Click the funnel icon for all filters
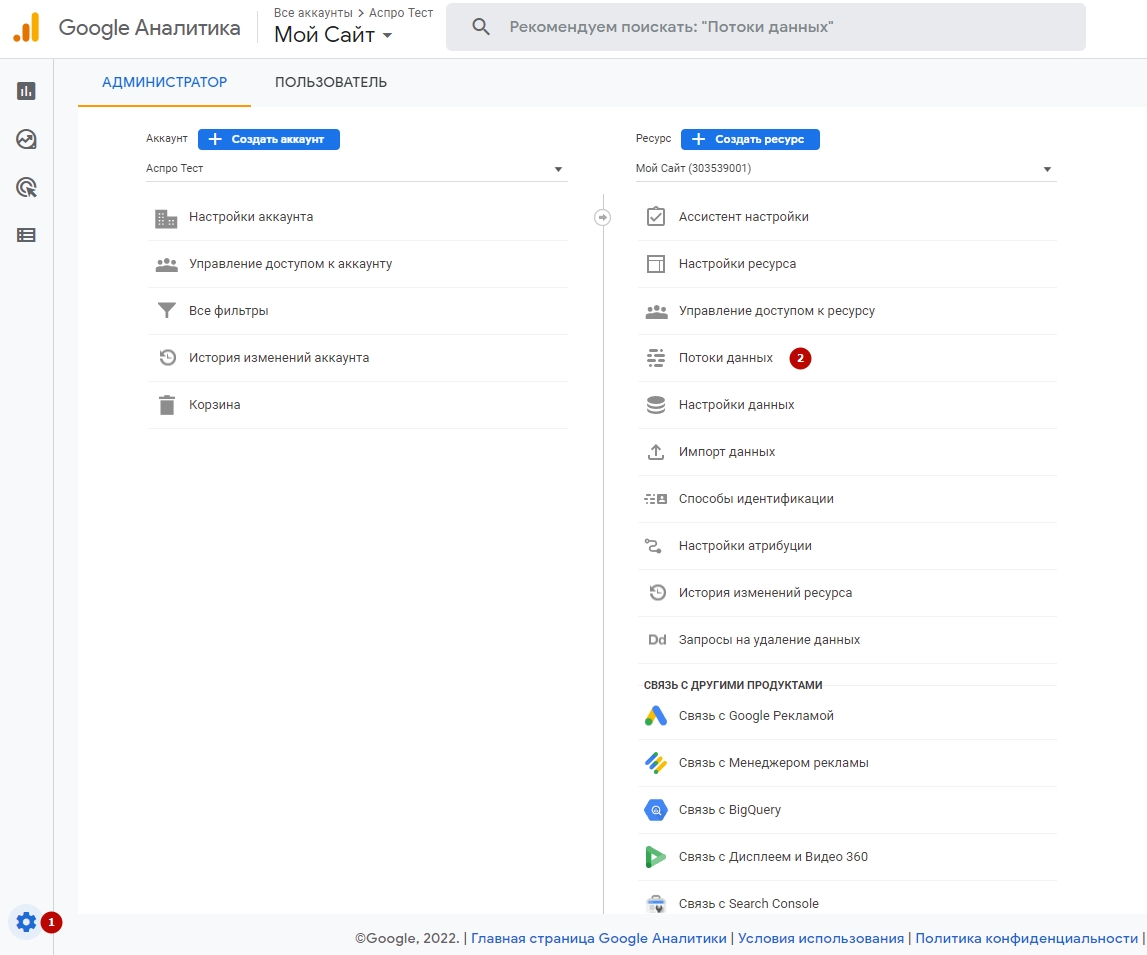The width and height of the screenshot is (1147, 955). click(167, 311)
